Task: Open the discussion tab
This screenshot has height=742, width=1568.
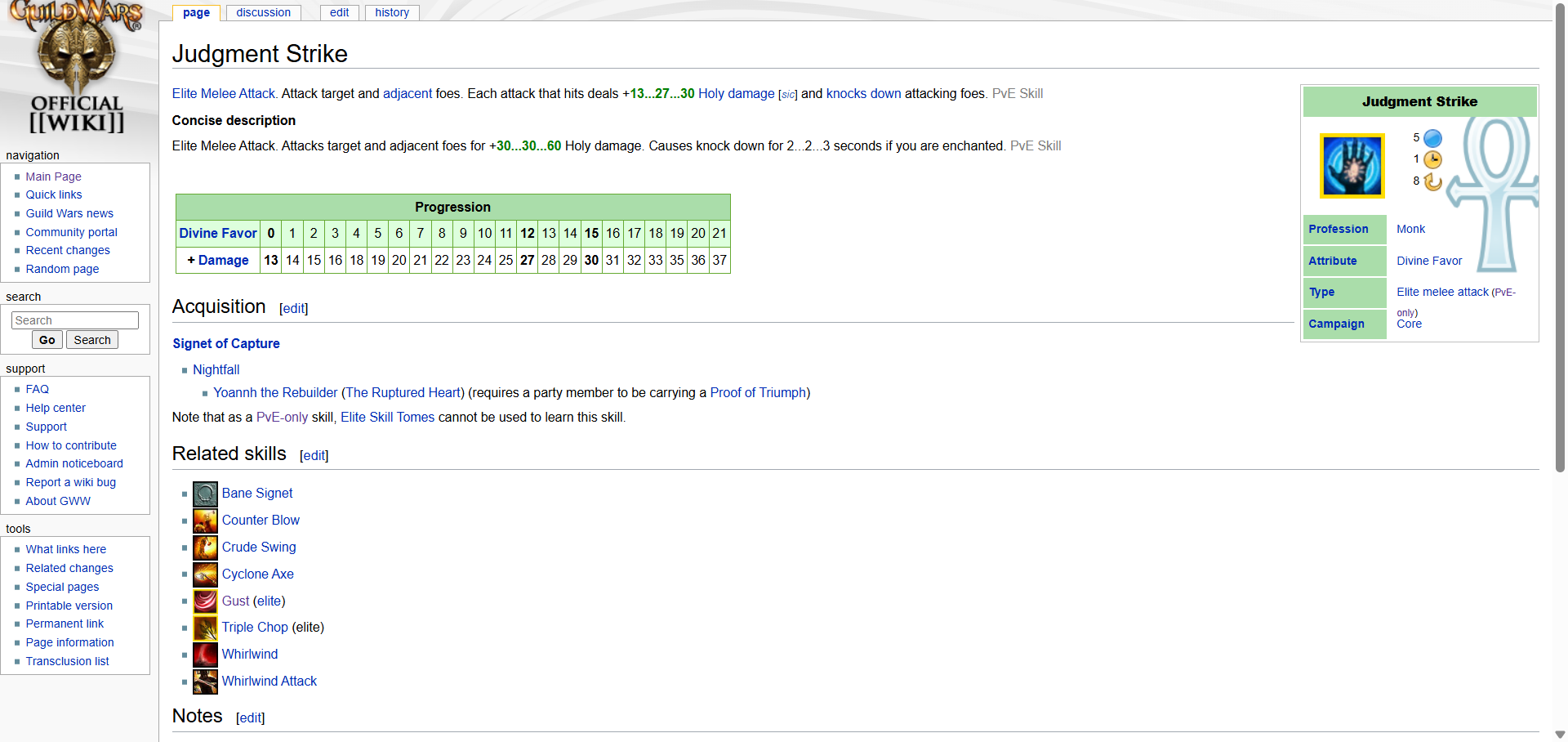Action: pyautogui.click(x=263, y=12)
